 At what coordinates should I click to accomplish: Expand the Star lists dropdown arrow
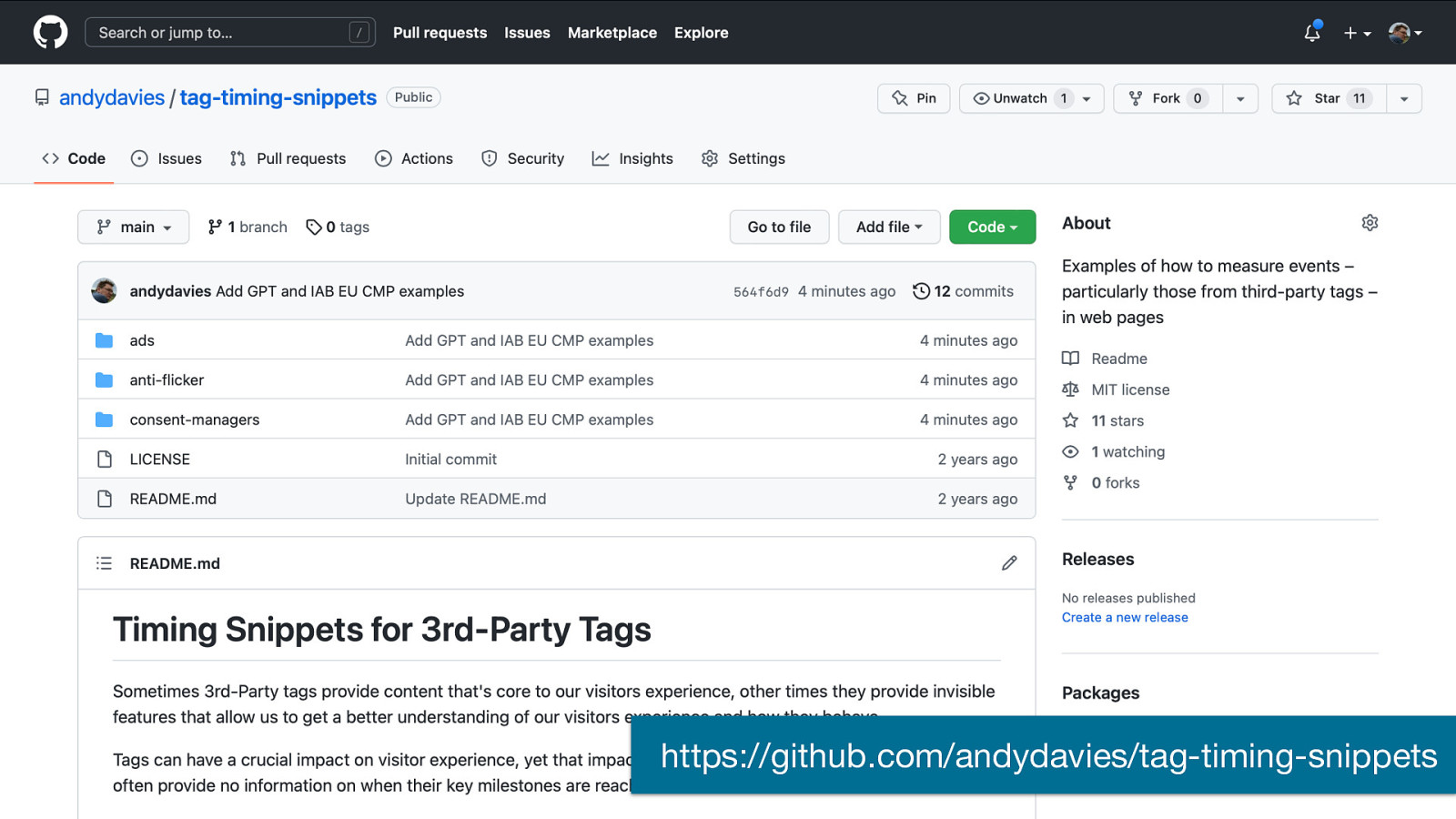(1404, 98)
